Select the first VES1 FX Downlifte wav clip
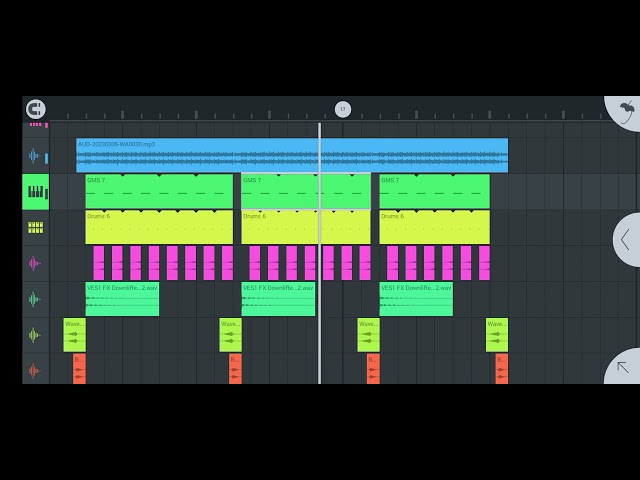The height and width of the screenshot is (480, 640). pos(122,299)
